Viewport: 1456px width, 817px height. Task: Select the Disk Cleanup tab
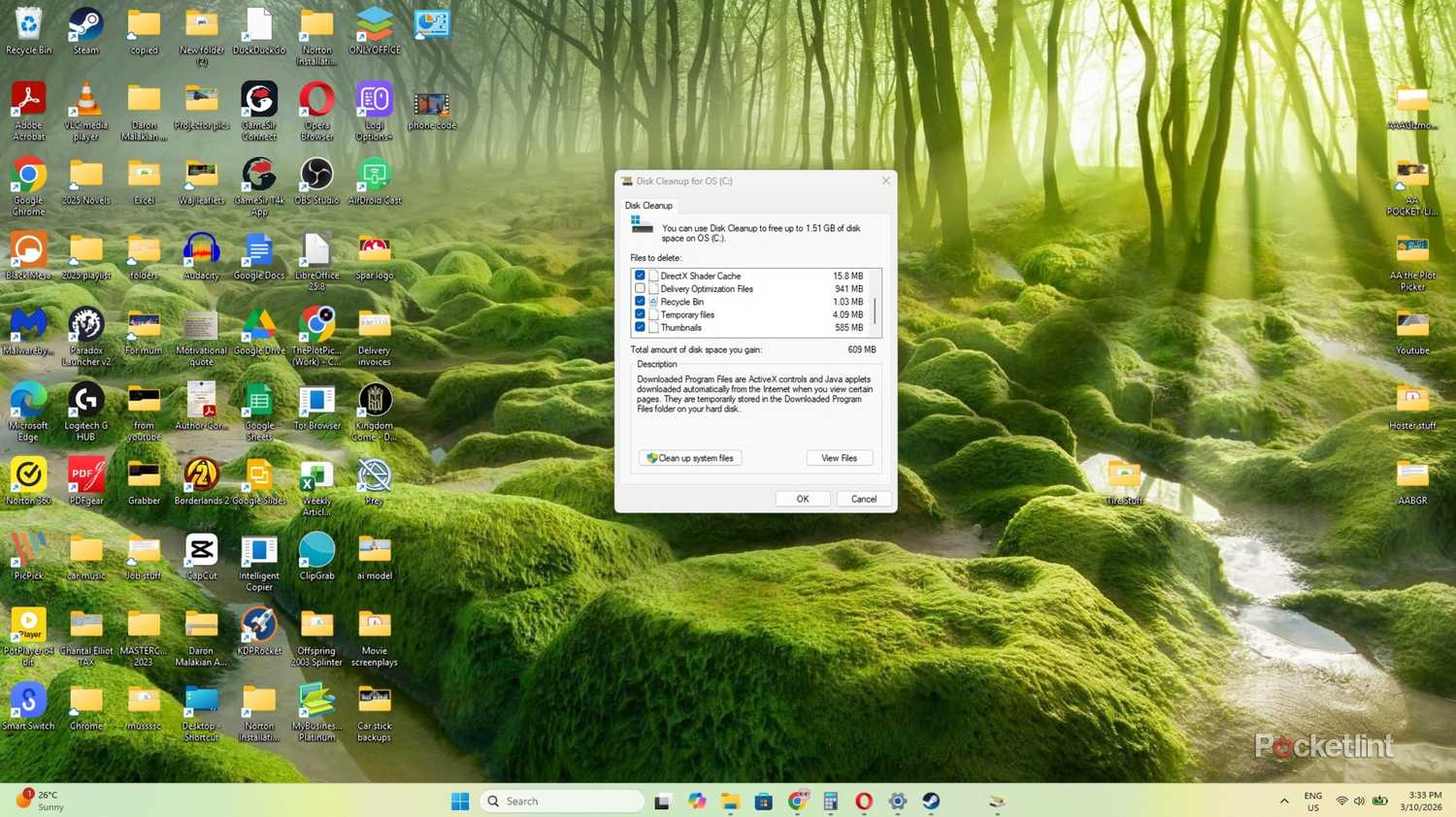648,205
